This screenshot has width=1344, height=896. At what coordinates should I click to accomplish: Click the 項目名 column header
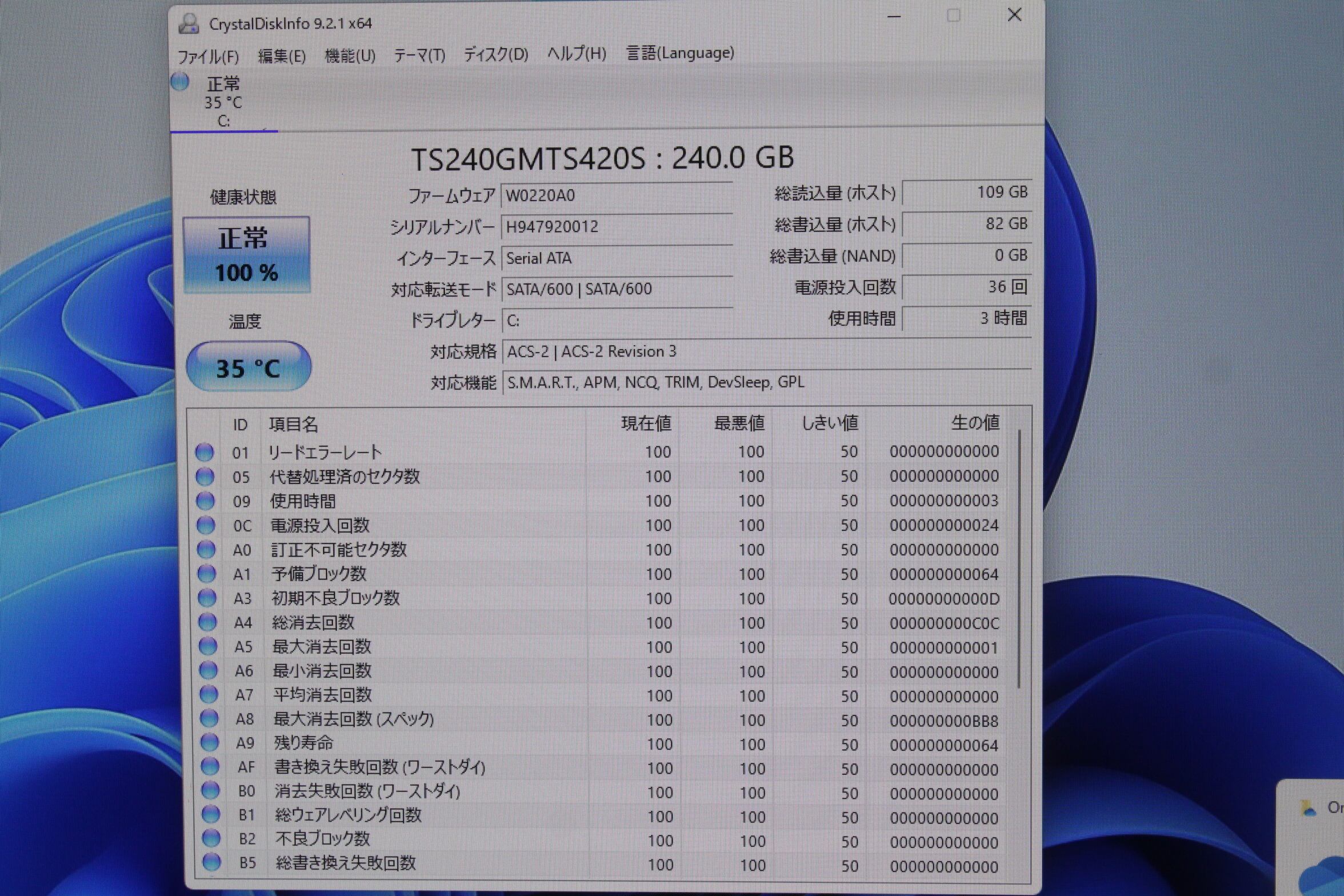click(293, 424)
